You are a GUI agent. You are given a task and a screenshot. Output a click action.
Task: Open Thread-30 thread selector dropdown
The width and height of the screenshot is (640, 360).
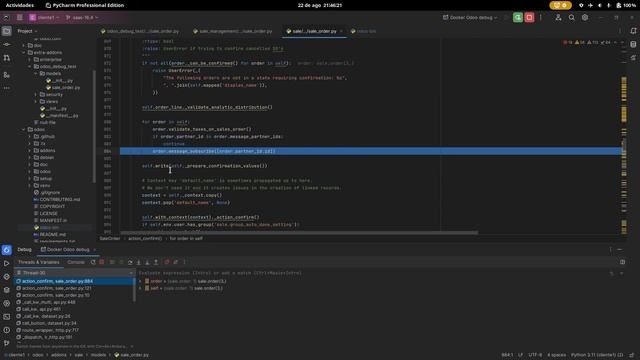(74, 273)
